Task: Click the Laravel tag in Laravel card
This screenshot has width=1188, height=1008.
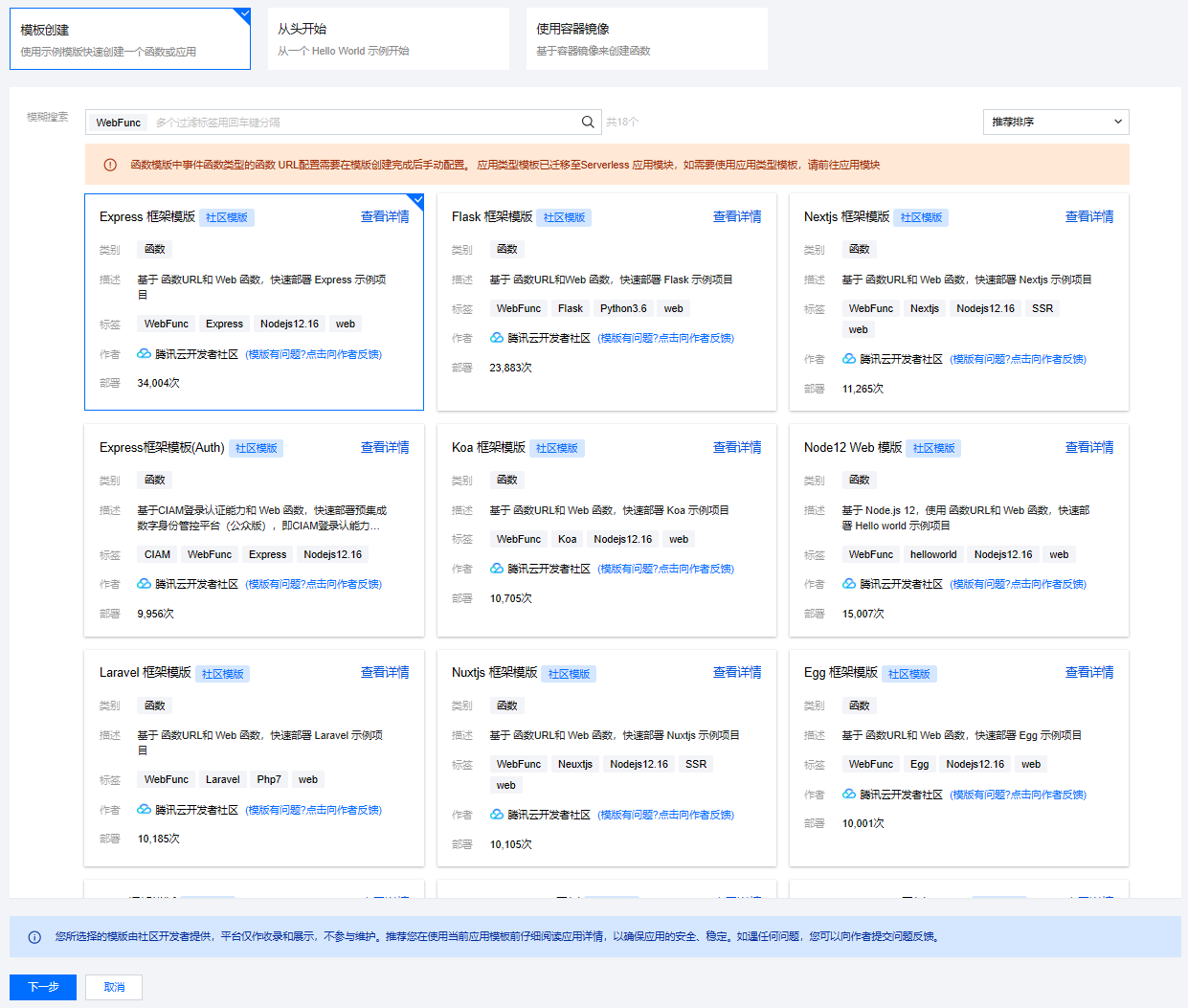Action: coord(223,779)
